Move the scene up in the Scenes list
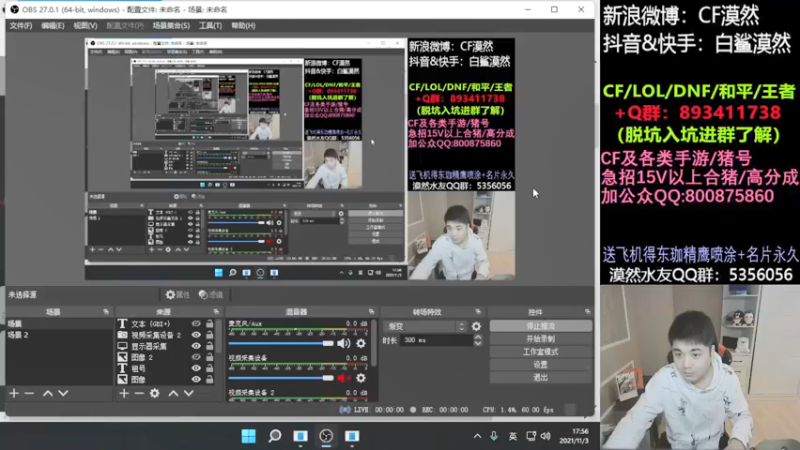The width and height of the screenshot is (800, 450). tap(47, 393)
